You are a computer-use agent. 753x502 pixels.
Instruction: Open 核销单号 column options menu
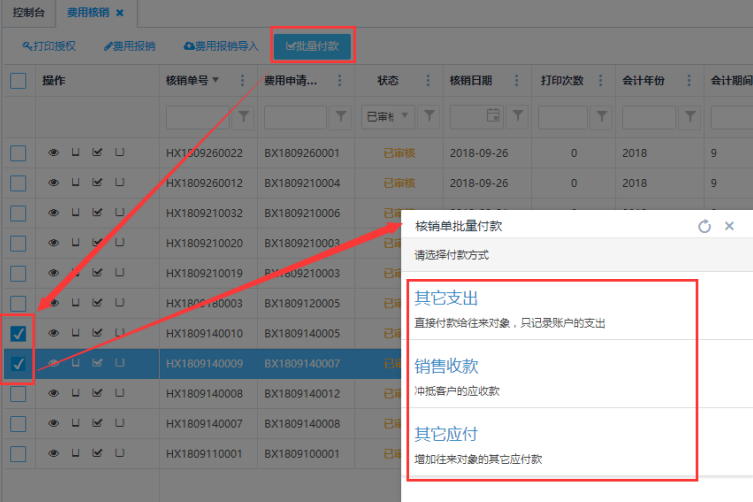pos(242,81)
